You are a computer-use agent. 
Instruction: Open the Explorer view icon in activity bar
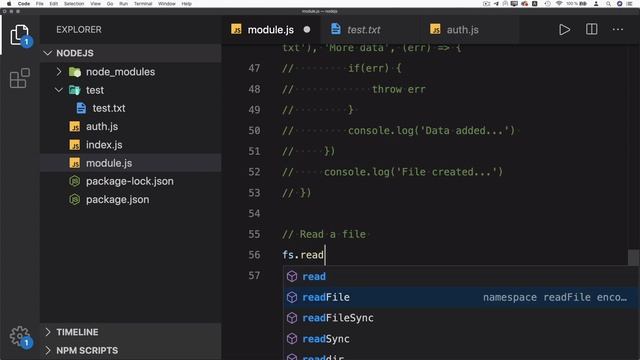pos(20,35)
